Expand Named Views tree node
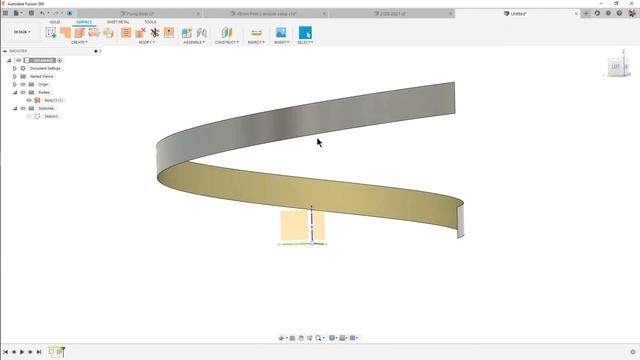This screenshot has width=640, height=360. click(x=15, y=76)
